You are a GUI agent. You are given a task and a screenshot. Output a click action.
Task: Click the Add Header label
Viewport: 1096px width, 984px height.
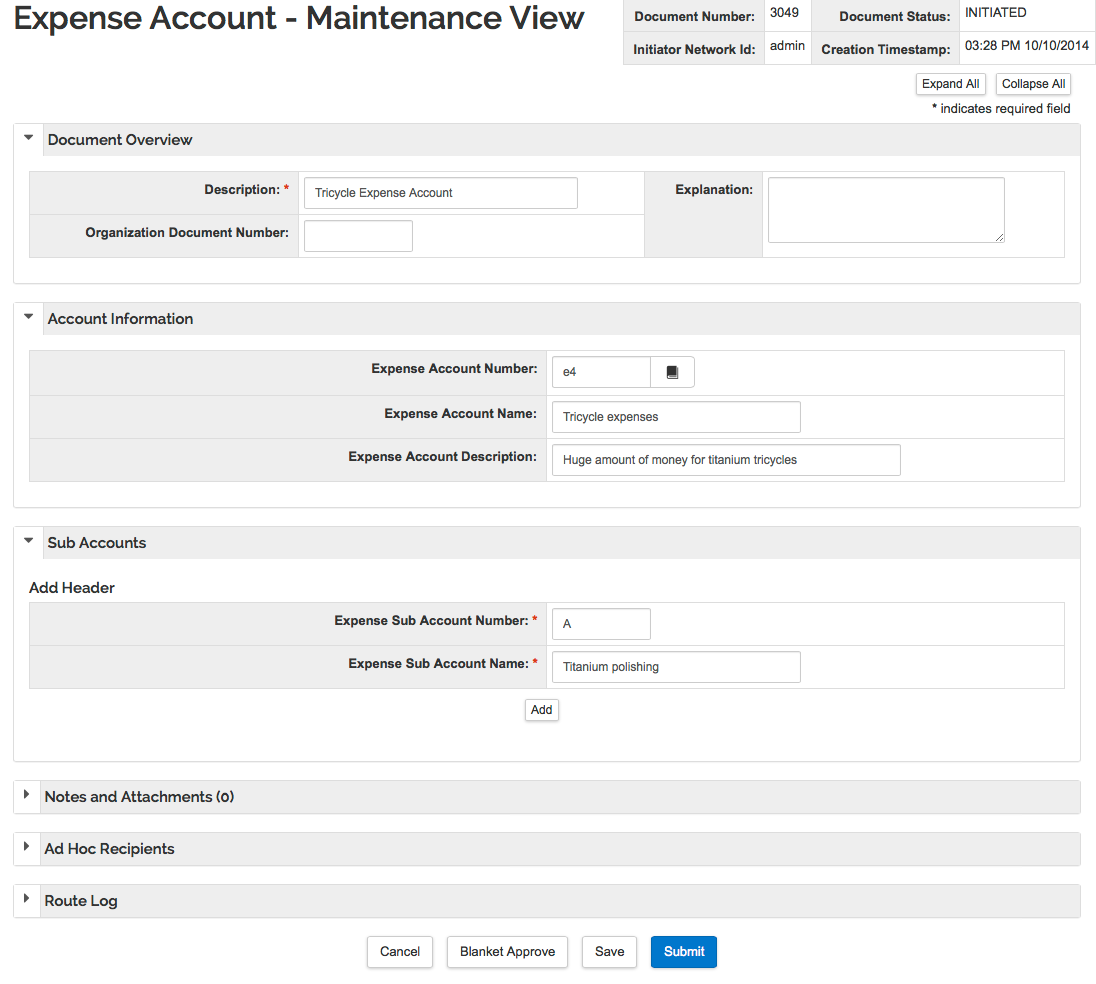pyautogui.click(x=72, y=588)
